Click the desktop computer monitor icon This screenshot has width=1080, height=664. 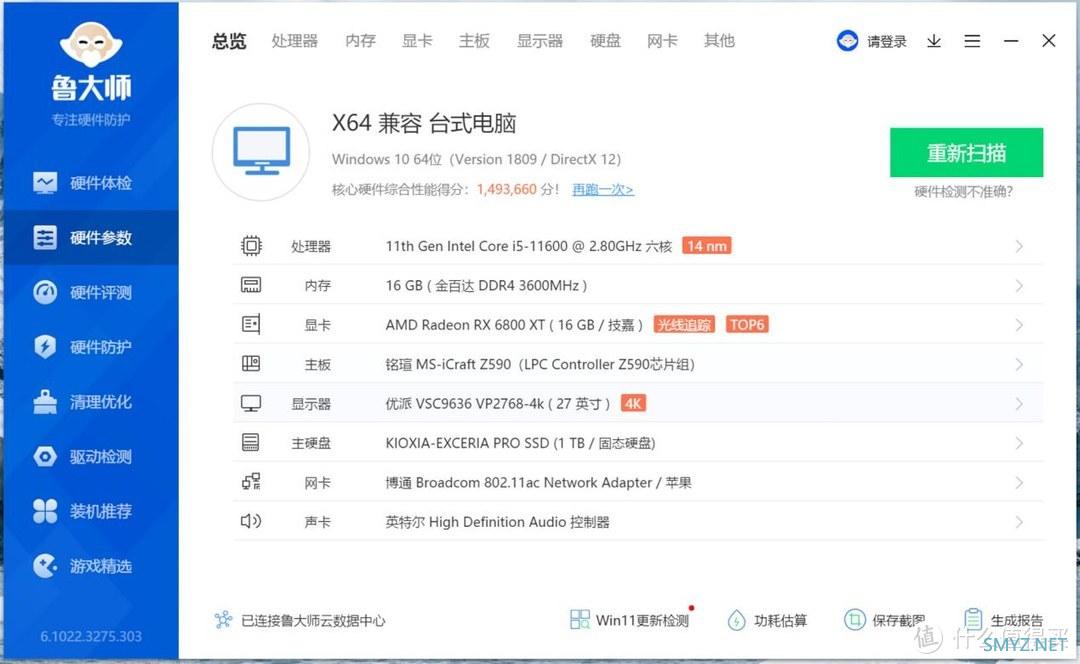pyautogui.click(x=261, y=151)
